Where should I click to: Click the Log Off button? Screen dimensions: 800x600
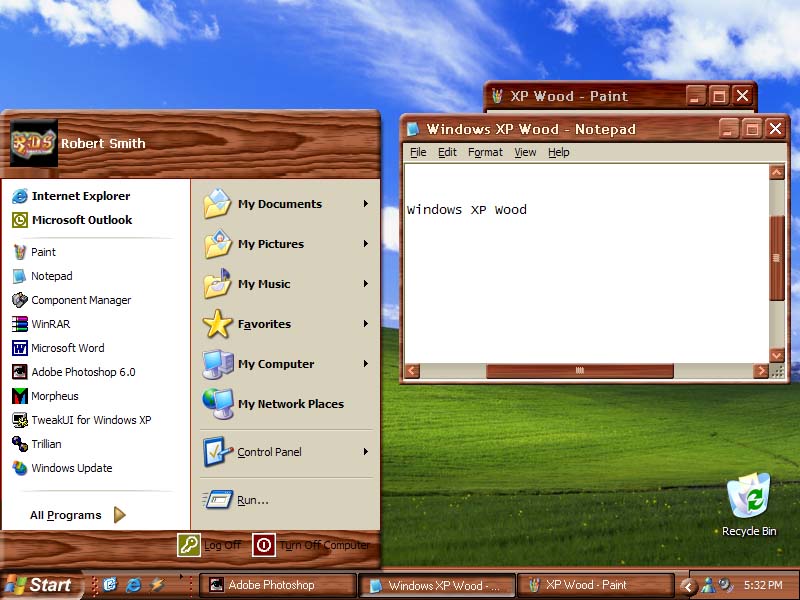pyautogui.click(x=210, y=545)
